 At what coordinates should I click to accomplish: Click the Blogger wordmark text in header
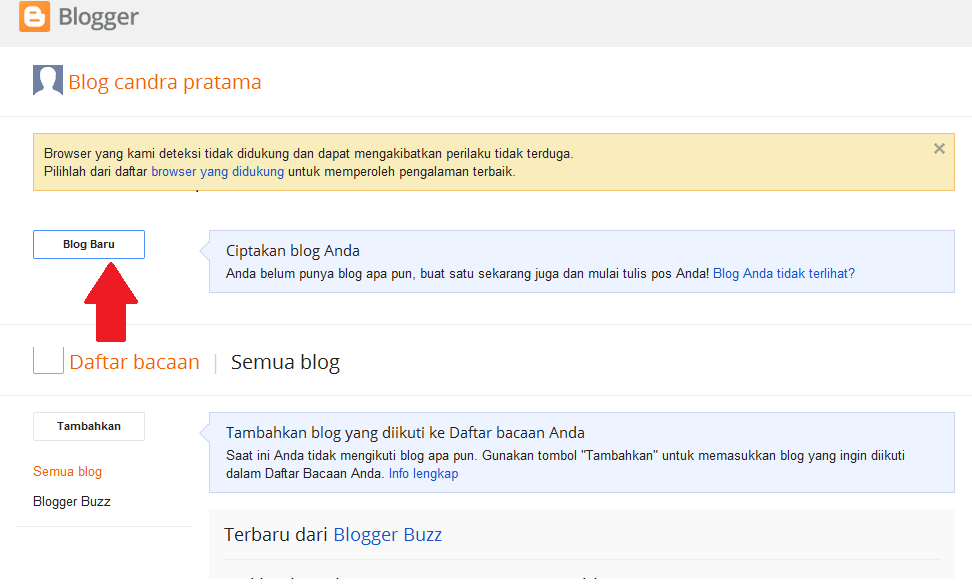click(99, 17)
